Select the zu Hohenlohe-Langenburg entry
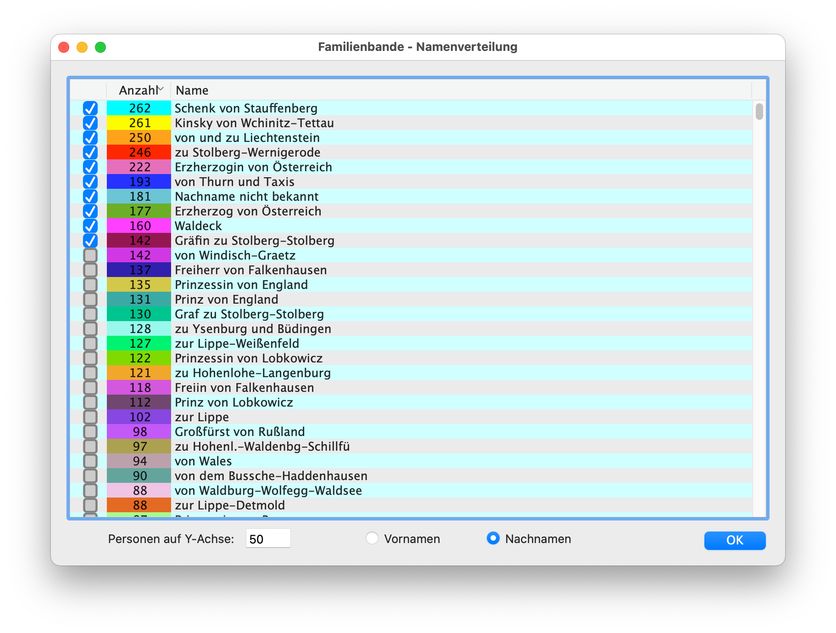This screenshot has height=633, width=836. (x=252, y=373)
